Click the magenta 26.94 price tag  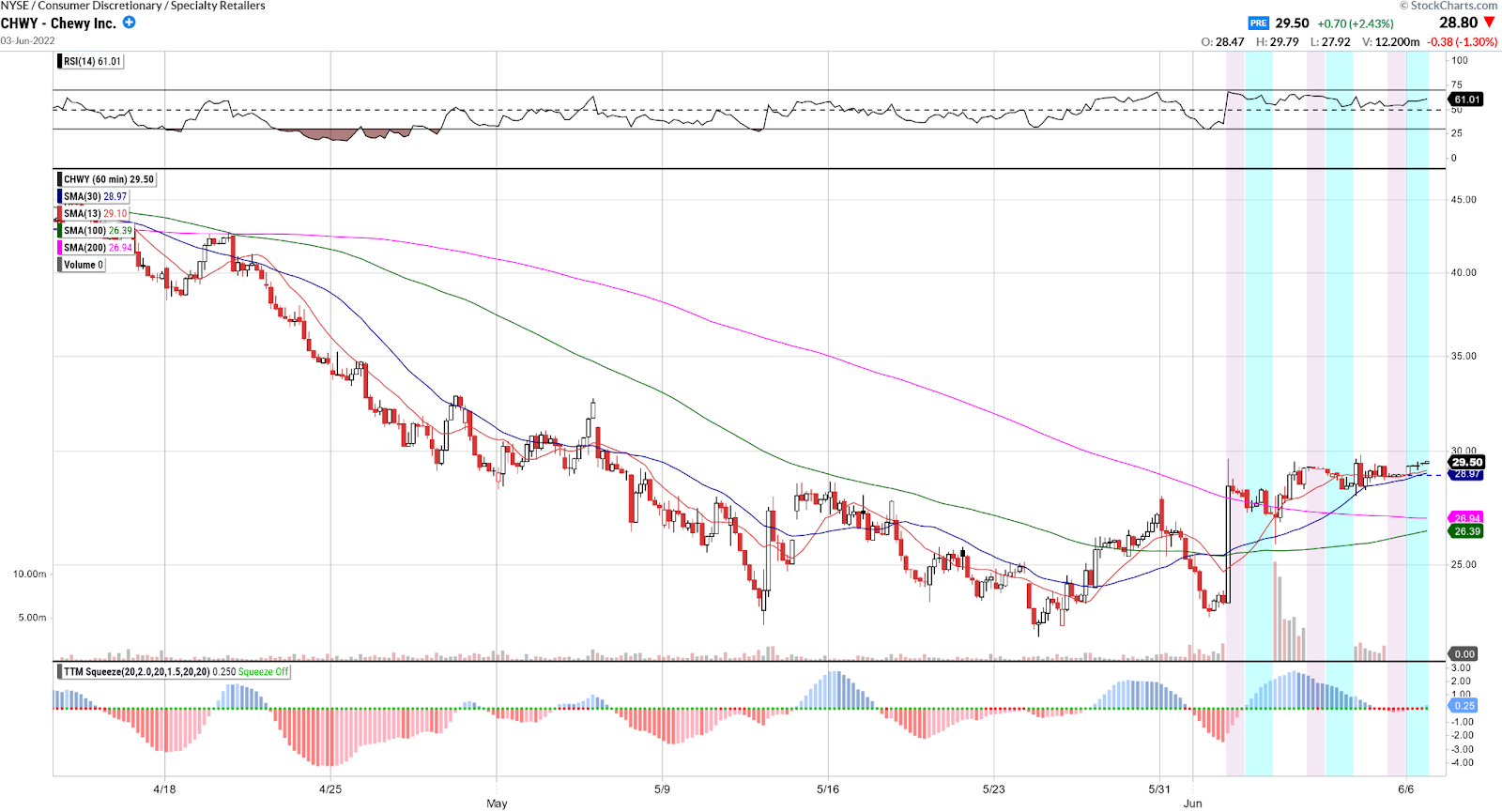pos(1466,518)
